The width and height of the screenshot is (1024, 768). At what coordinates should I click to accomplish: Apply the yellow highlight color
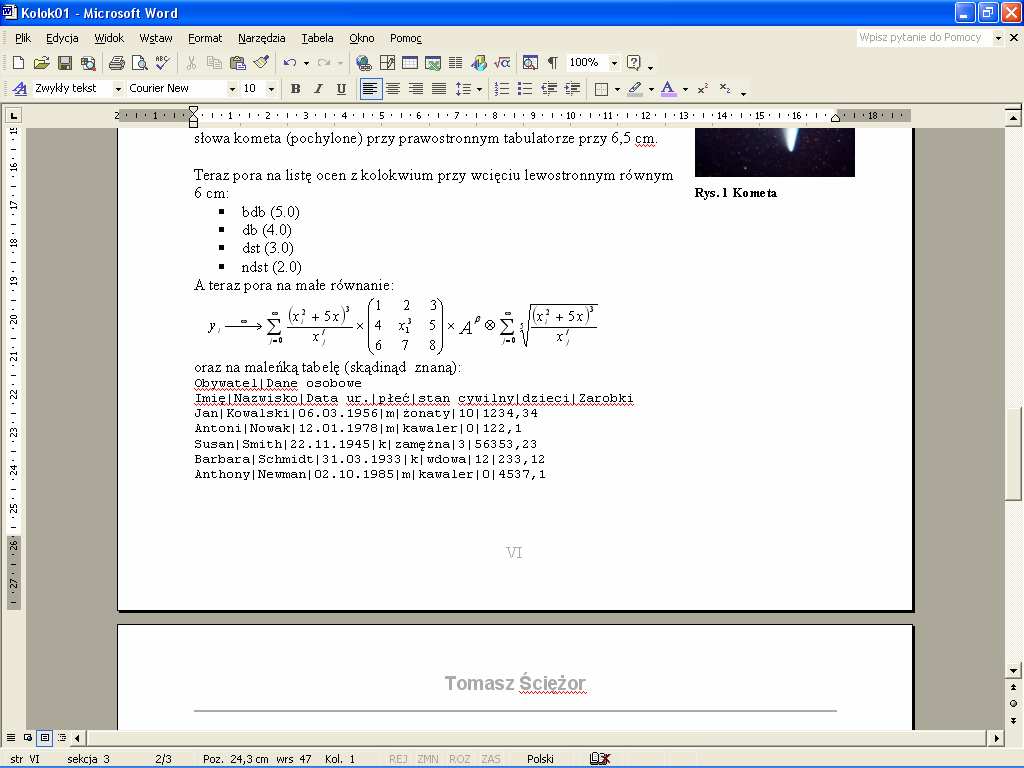[635, 88]
